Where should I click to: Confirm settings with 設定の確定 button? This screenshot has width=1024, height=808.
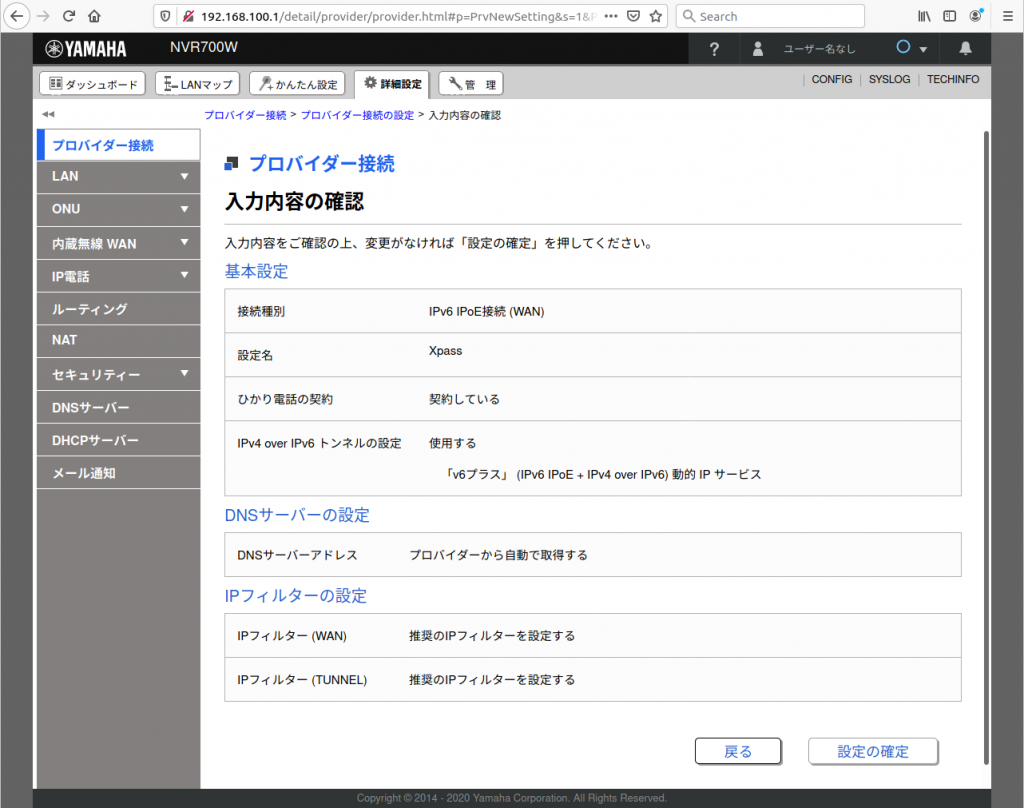point(873,751)
